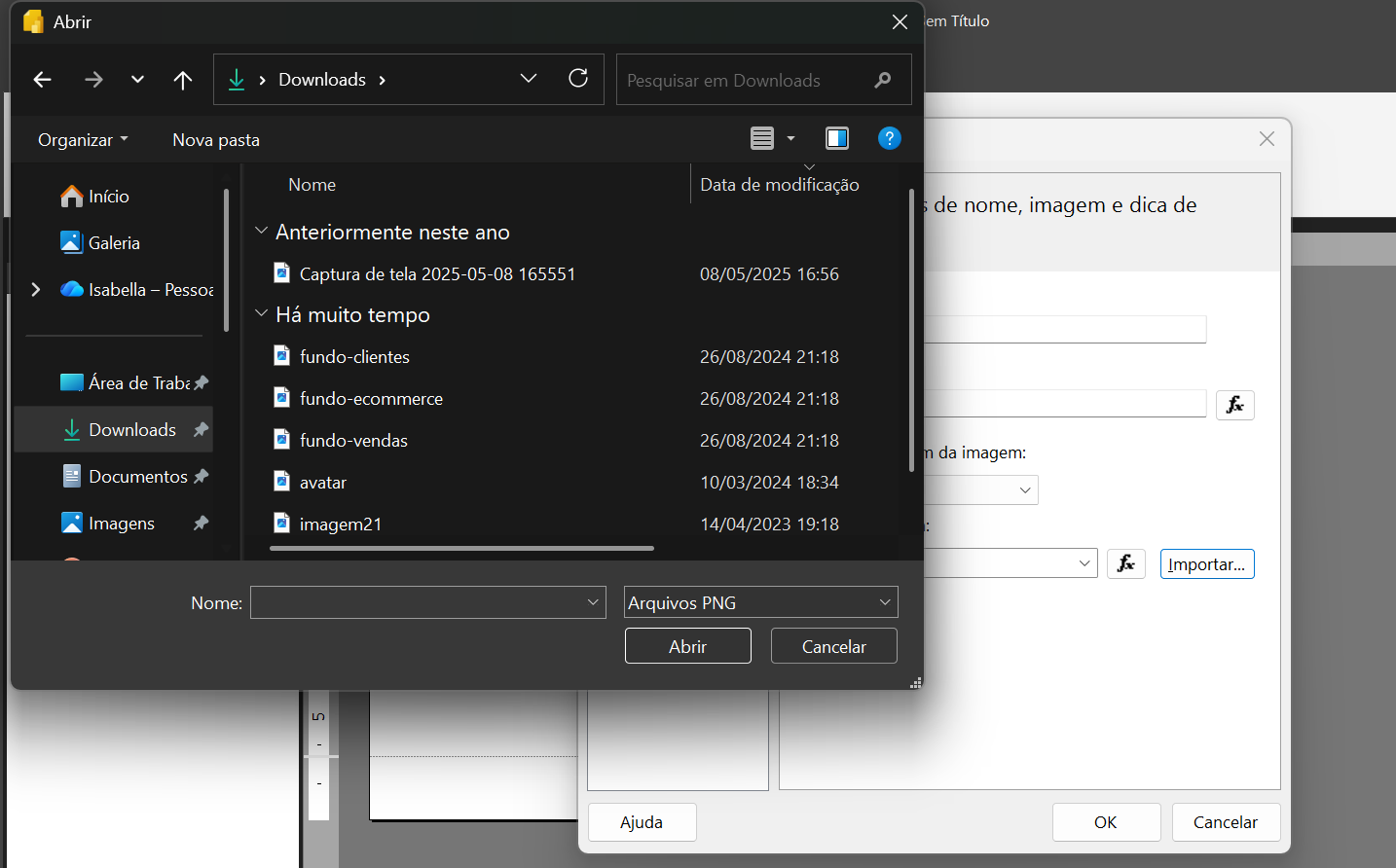Toggle the preview pane icon
This screenshot has height=868, width=1396.
837,138
